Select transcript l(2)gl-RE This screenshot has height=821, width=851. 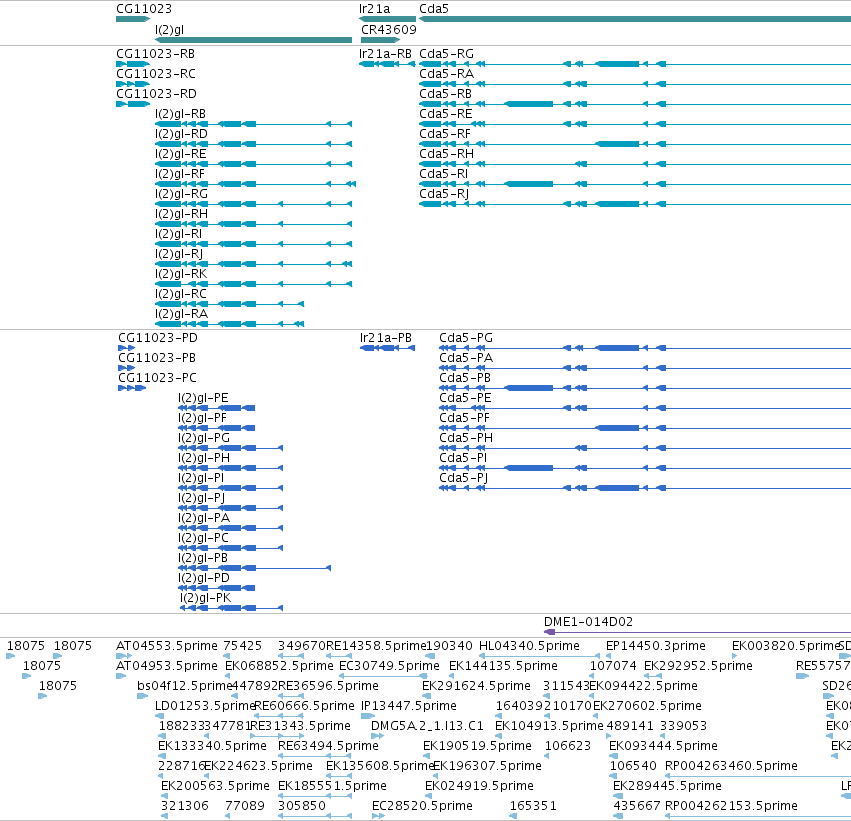coord(181,154)
